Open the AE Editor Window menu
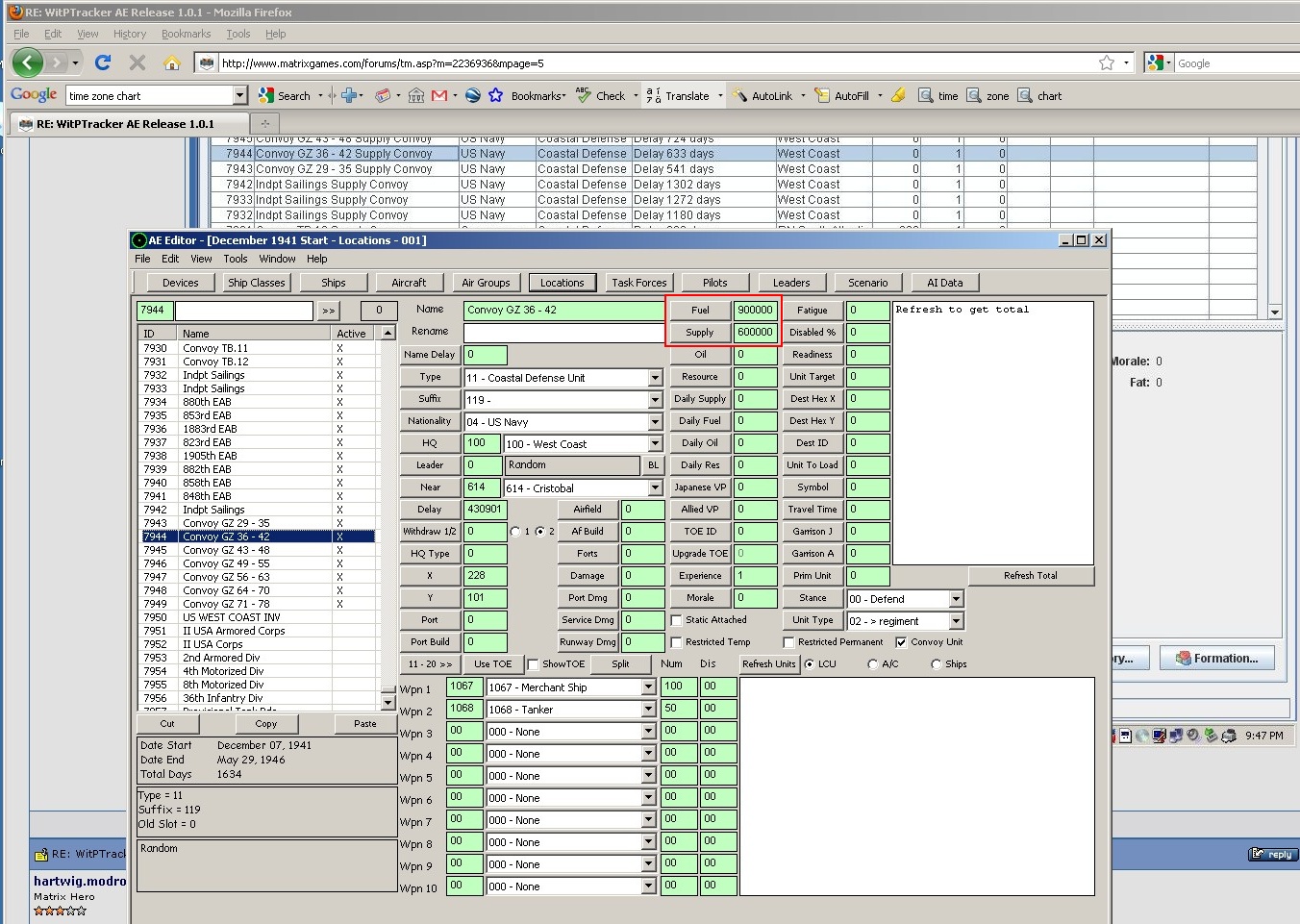The height and width of the screenshot is (924, 1300). pyautogui.click(x=277, y=259)
